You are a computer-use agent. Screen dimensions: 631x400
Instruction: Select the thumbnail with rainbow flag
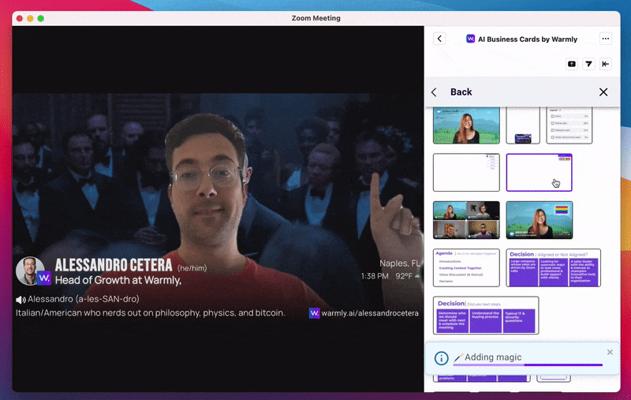point(539,220)
